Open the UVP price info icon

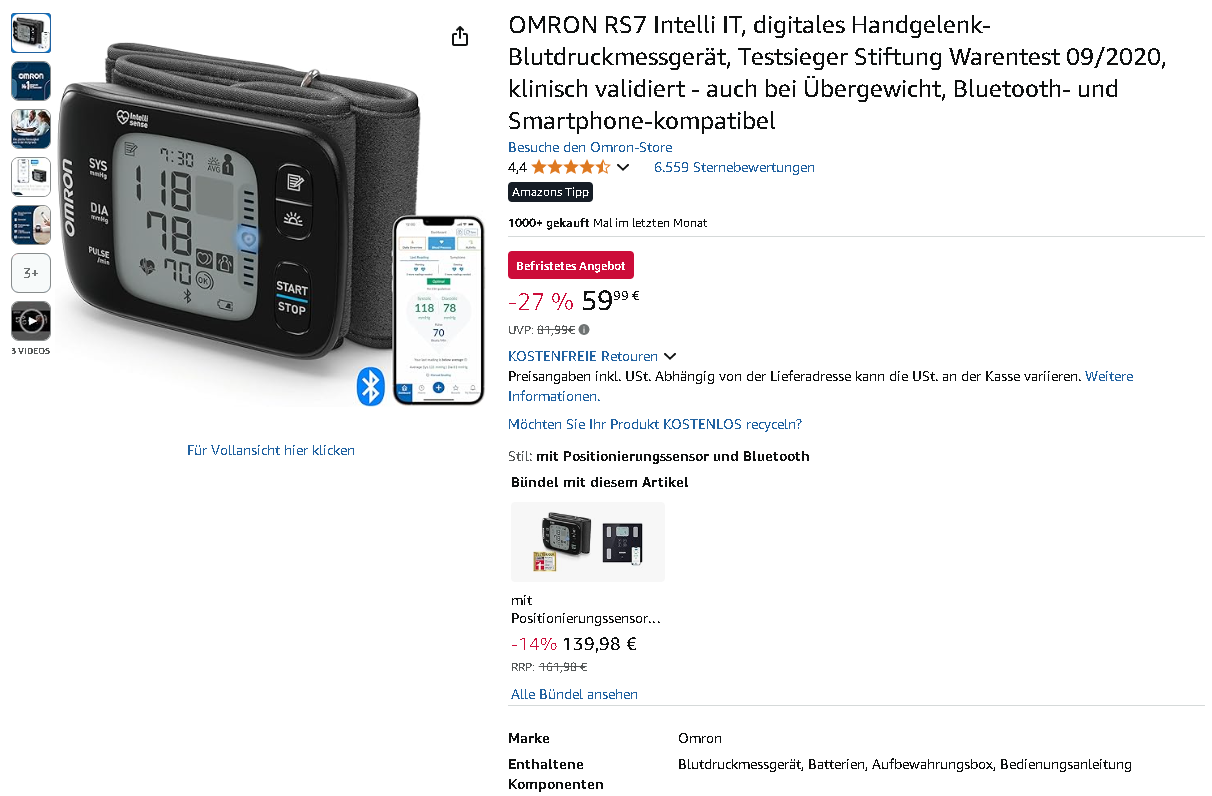(584, 329)
